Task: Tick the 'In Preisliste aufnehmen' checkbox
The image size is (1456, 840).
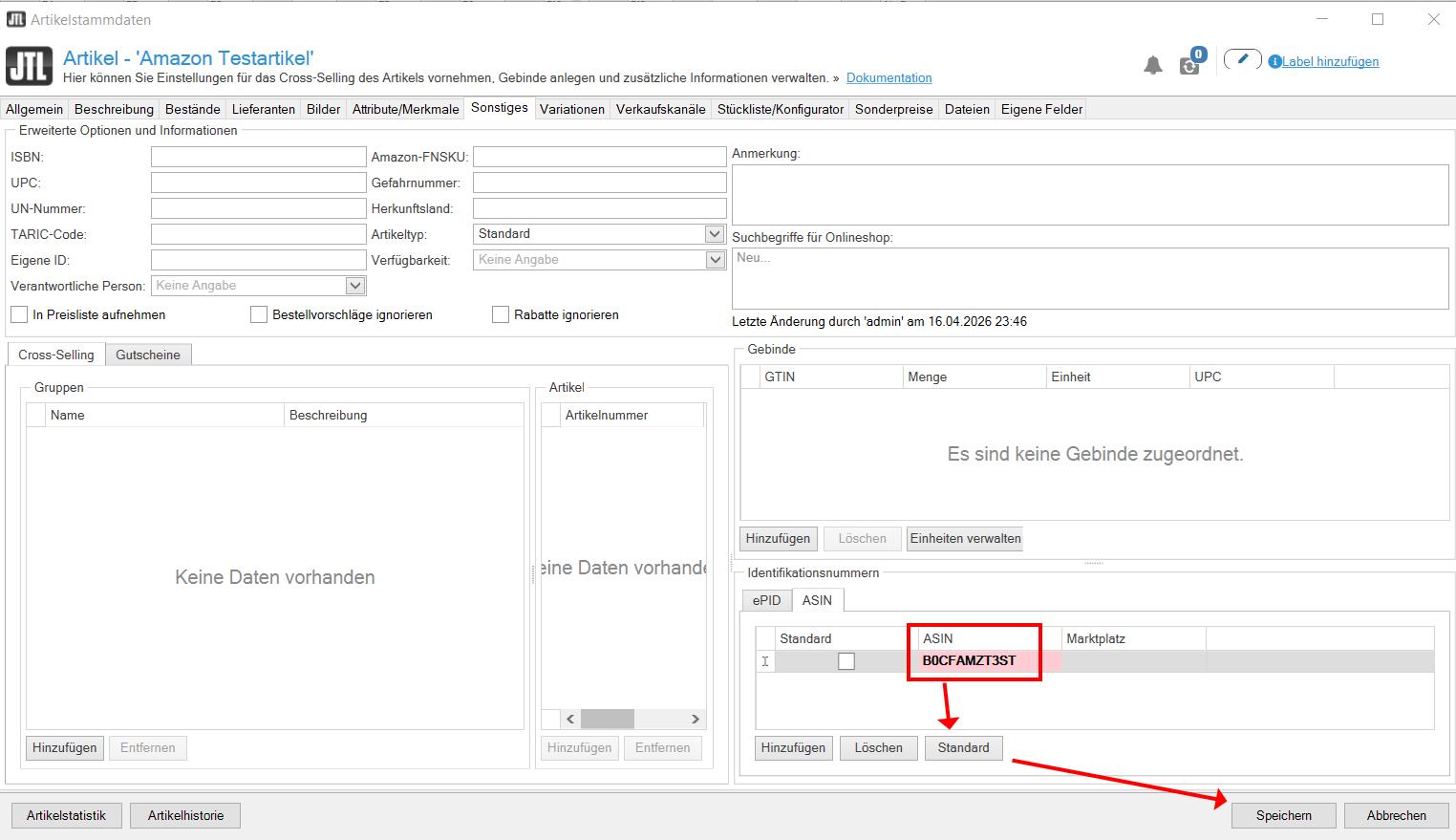Action: [19, 314]
